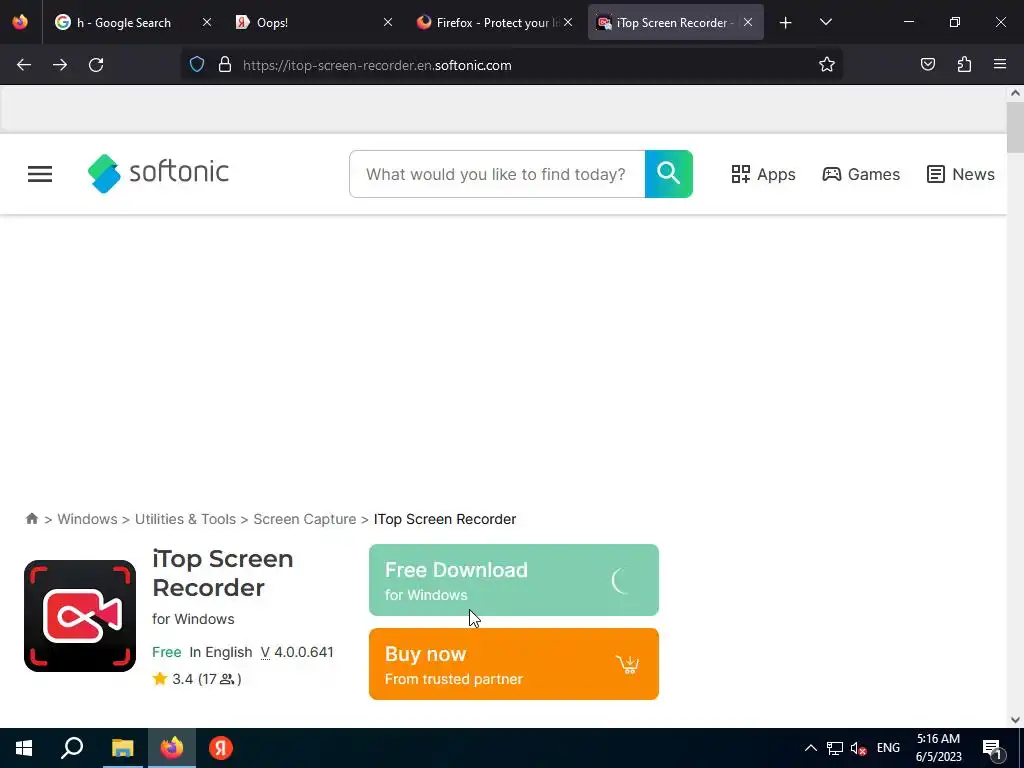The height and width of the screenshot is (768, 1024).
Task: Open Utilities & Tools breadcrumb link
Action: 185,519
